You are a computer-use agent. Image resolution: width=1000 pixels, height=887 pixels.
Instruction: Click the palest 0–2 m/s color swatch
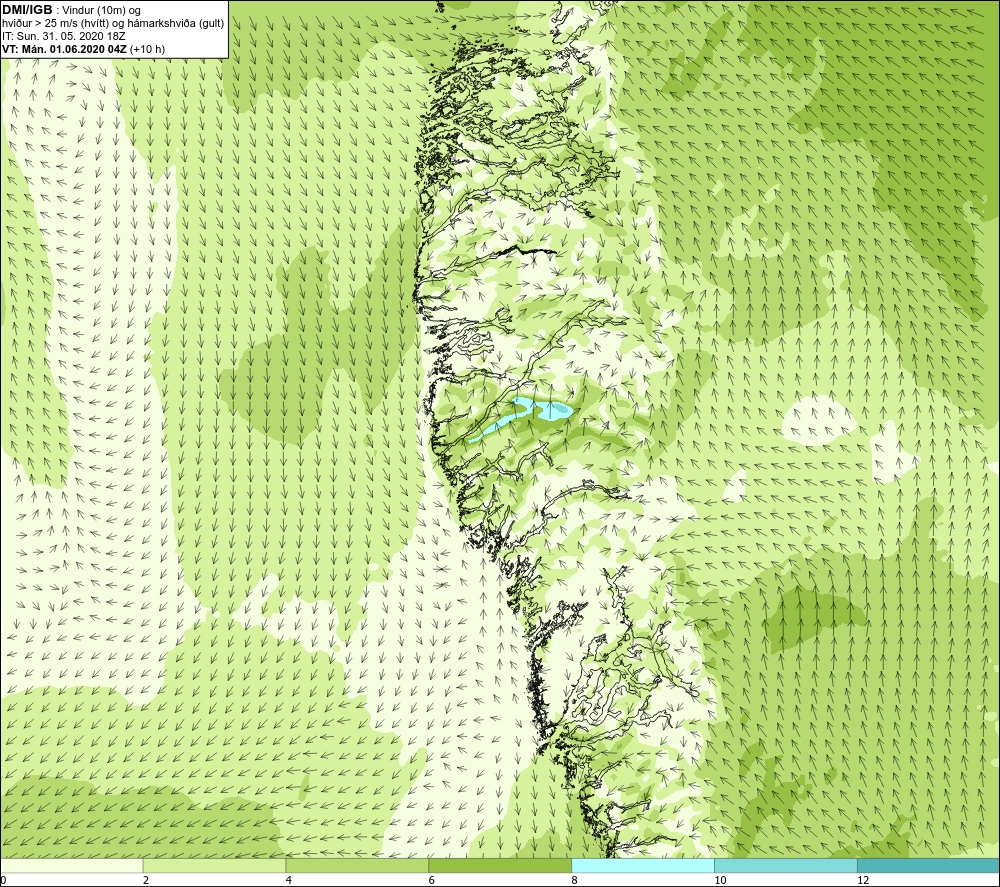pyautogui.click(x=71, y=865)
